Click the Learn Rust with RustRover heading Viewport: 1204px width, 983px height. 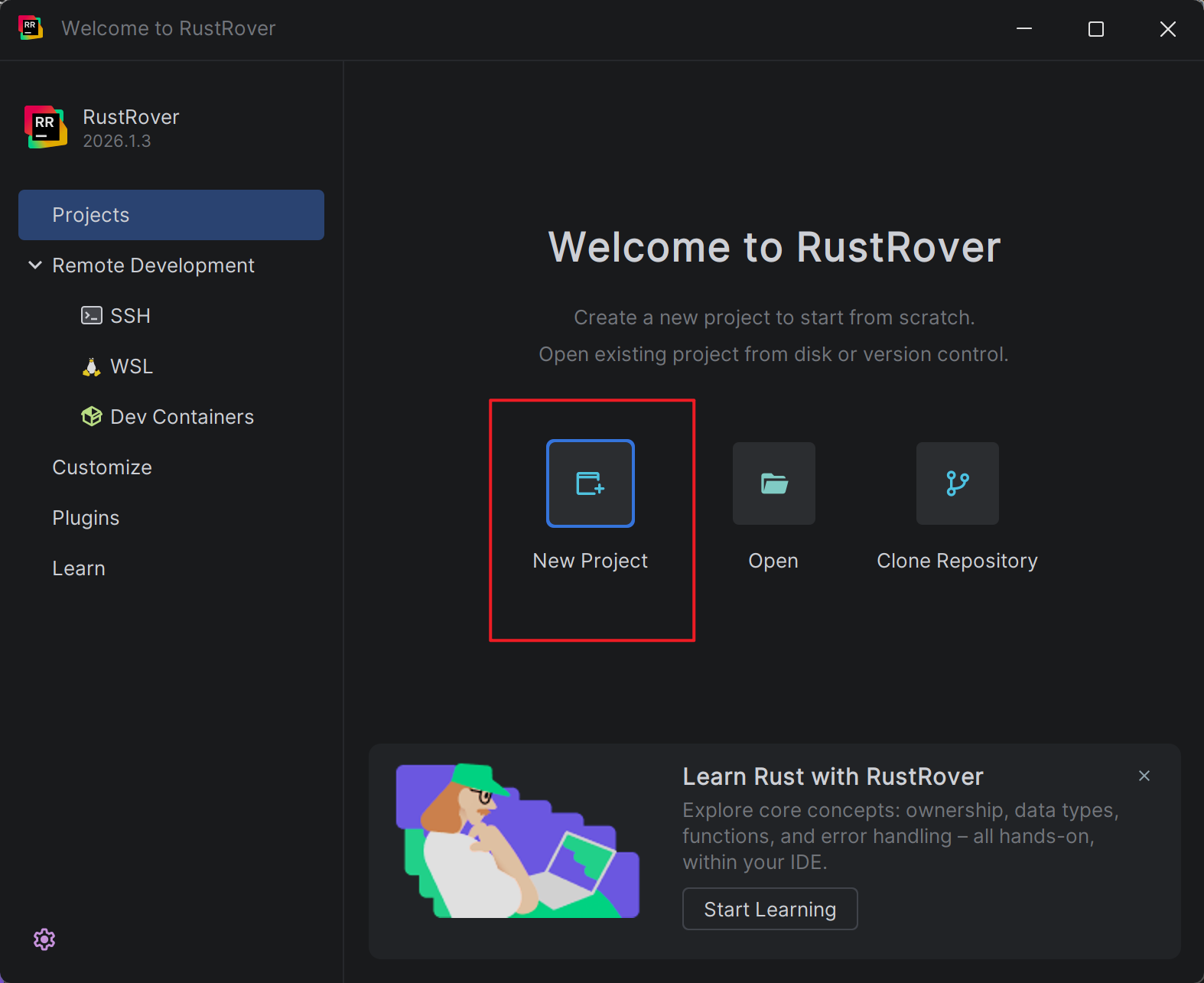(833, 776)
